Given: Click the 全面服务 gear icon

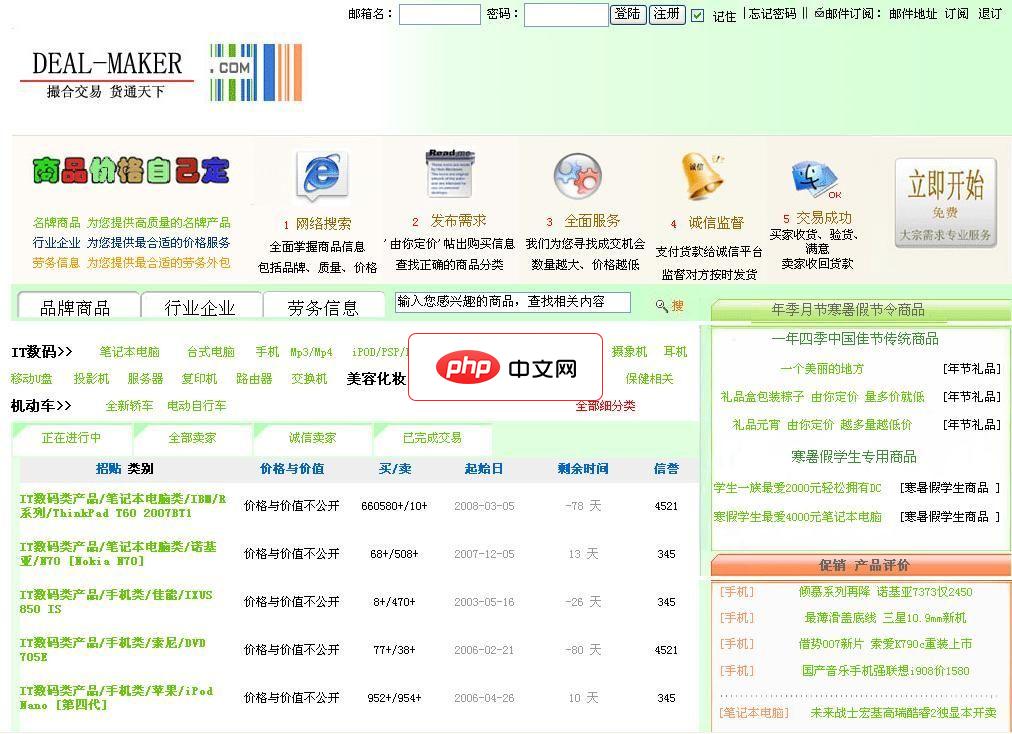Looking at the screenshot, I should [576, 176].
